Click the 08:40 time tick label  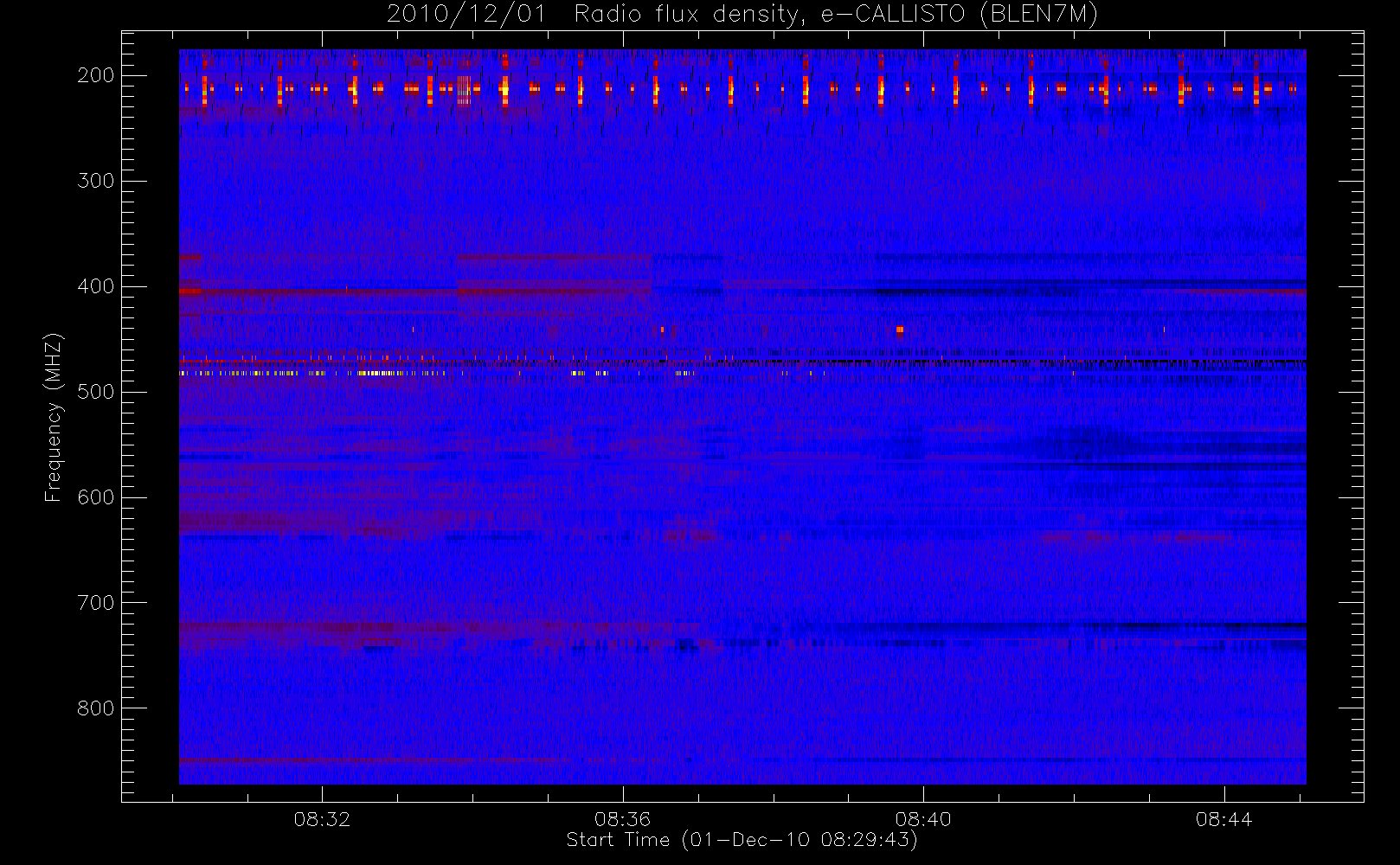923,819
